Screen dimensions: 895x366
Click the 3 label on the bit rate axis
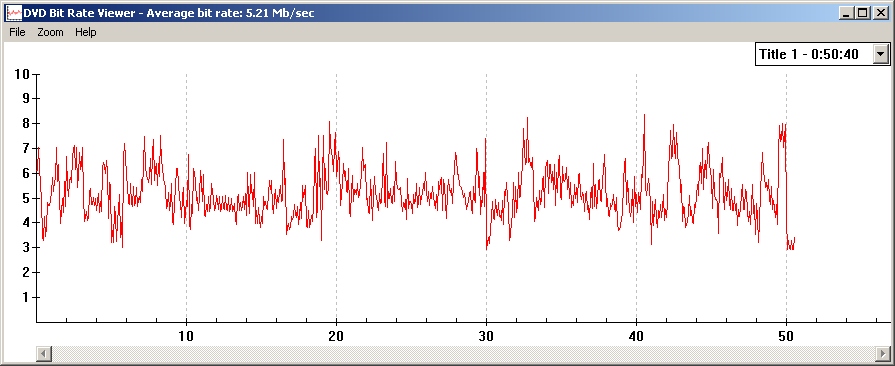coord(25,248)
